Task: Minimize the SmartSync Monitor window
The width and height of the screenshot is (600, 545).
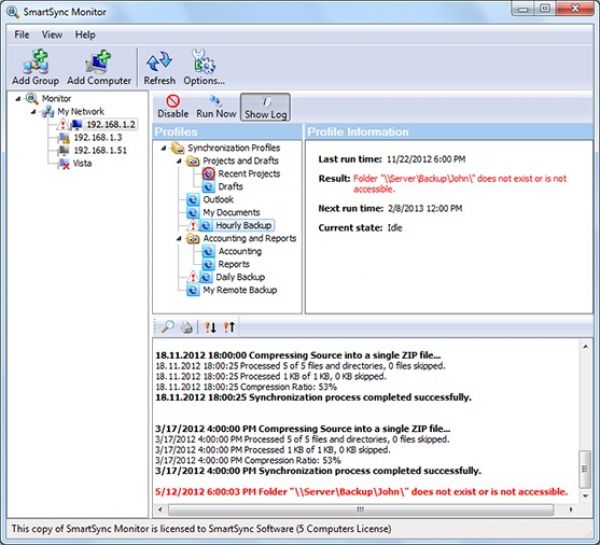Action: pyautogui.click(x=523, y=9)
